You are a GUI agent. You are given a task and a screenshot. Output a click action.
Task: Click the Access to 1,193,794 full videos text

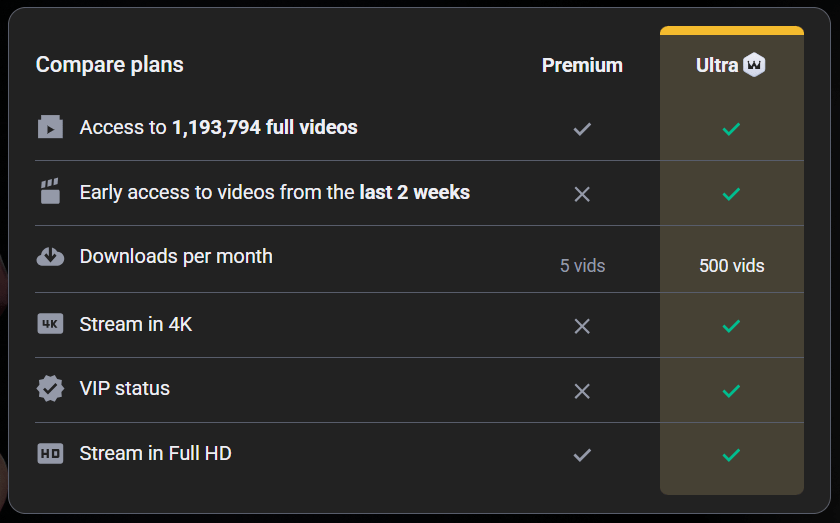(218, 127)
